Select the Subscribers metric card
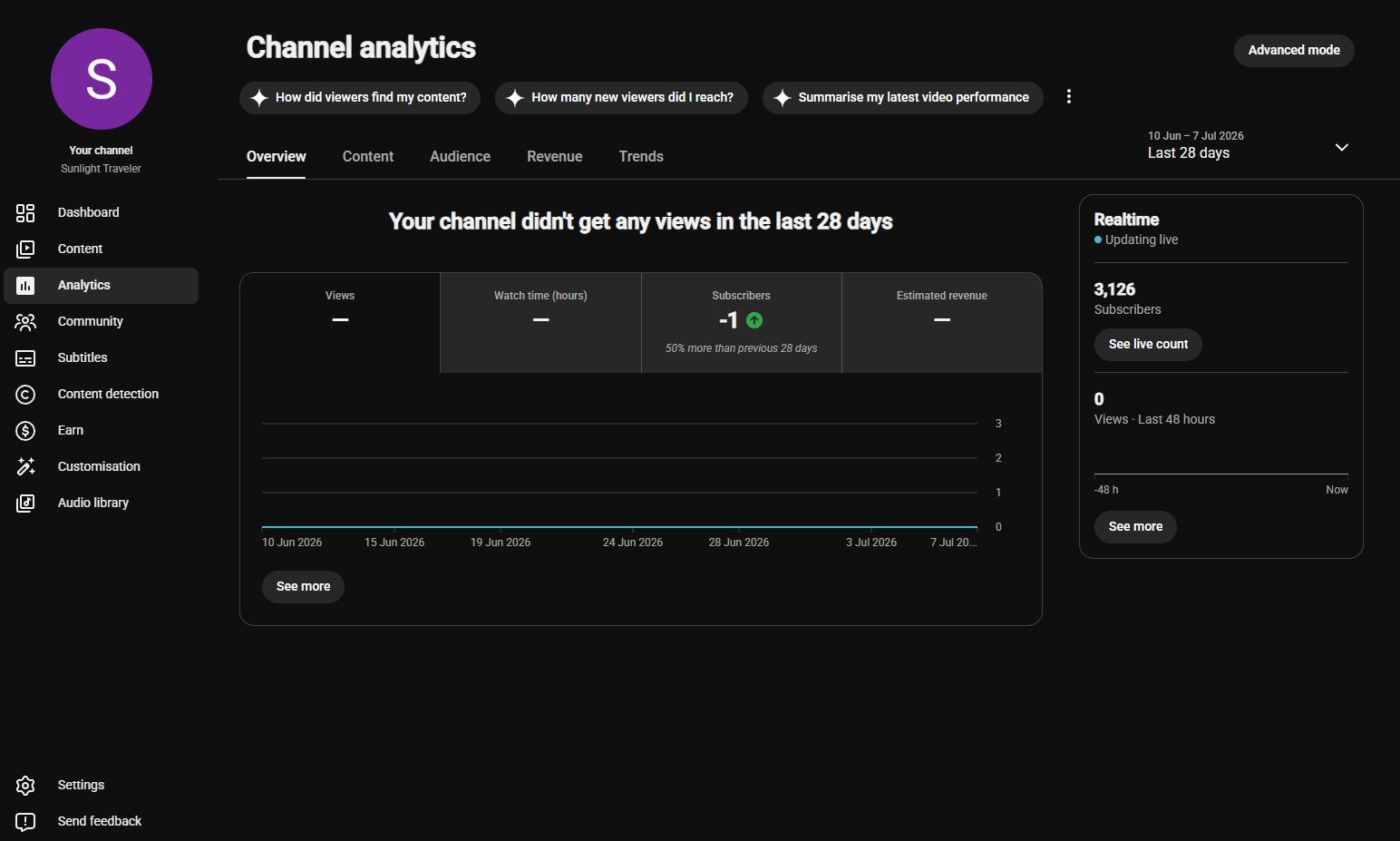The width and height of the screenshot is (1400, 841). point(742,323)
